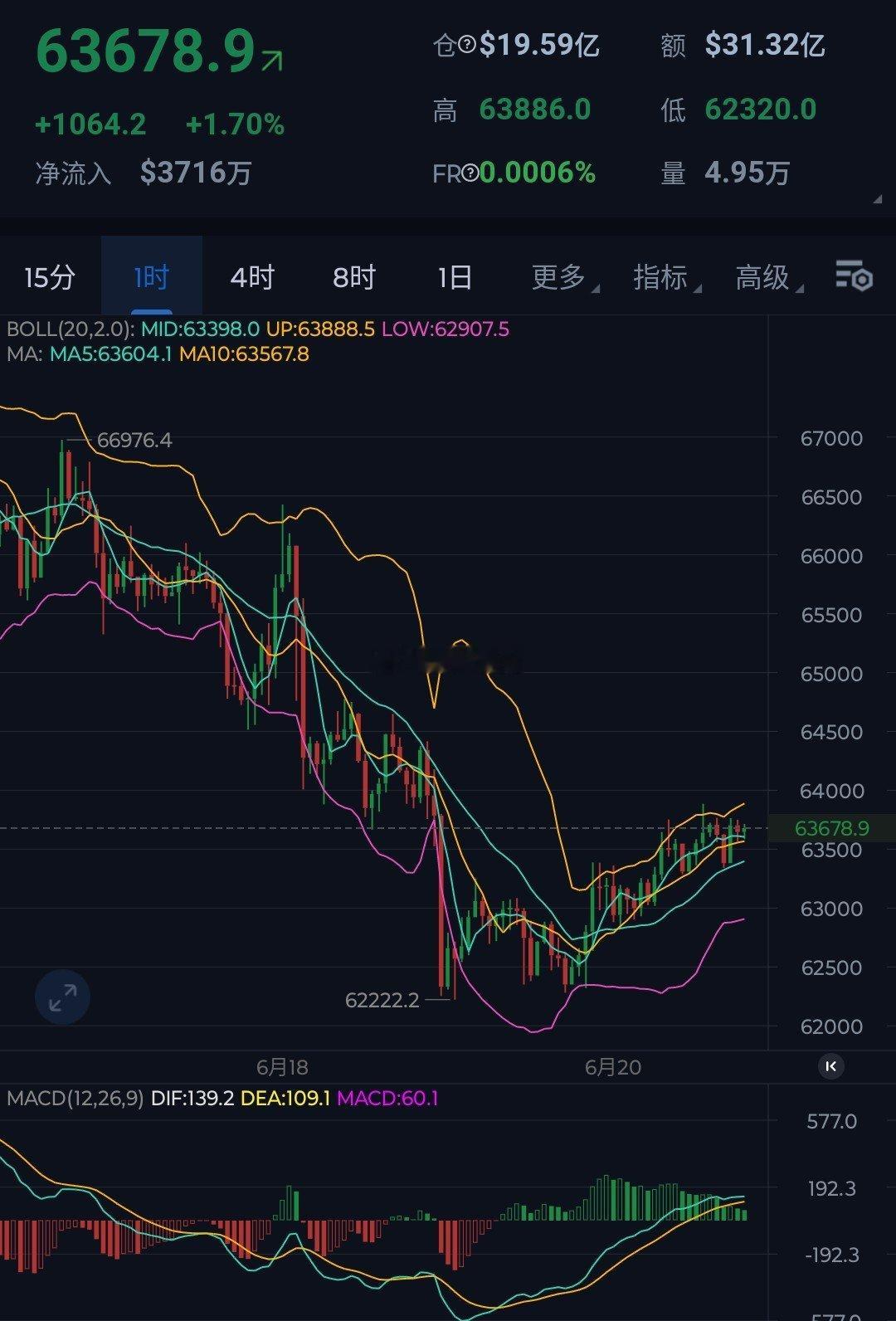Tap the 6月18 date axis label

tap(282, 1067)
